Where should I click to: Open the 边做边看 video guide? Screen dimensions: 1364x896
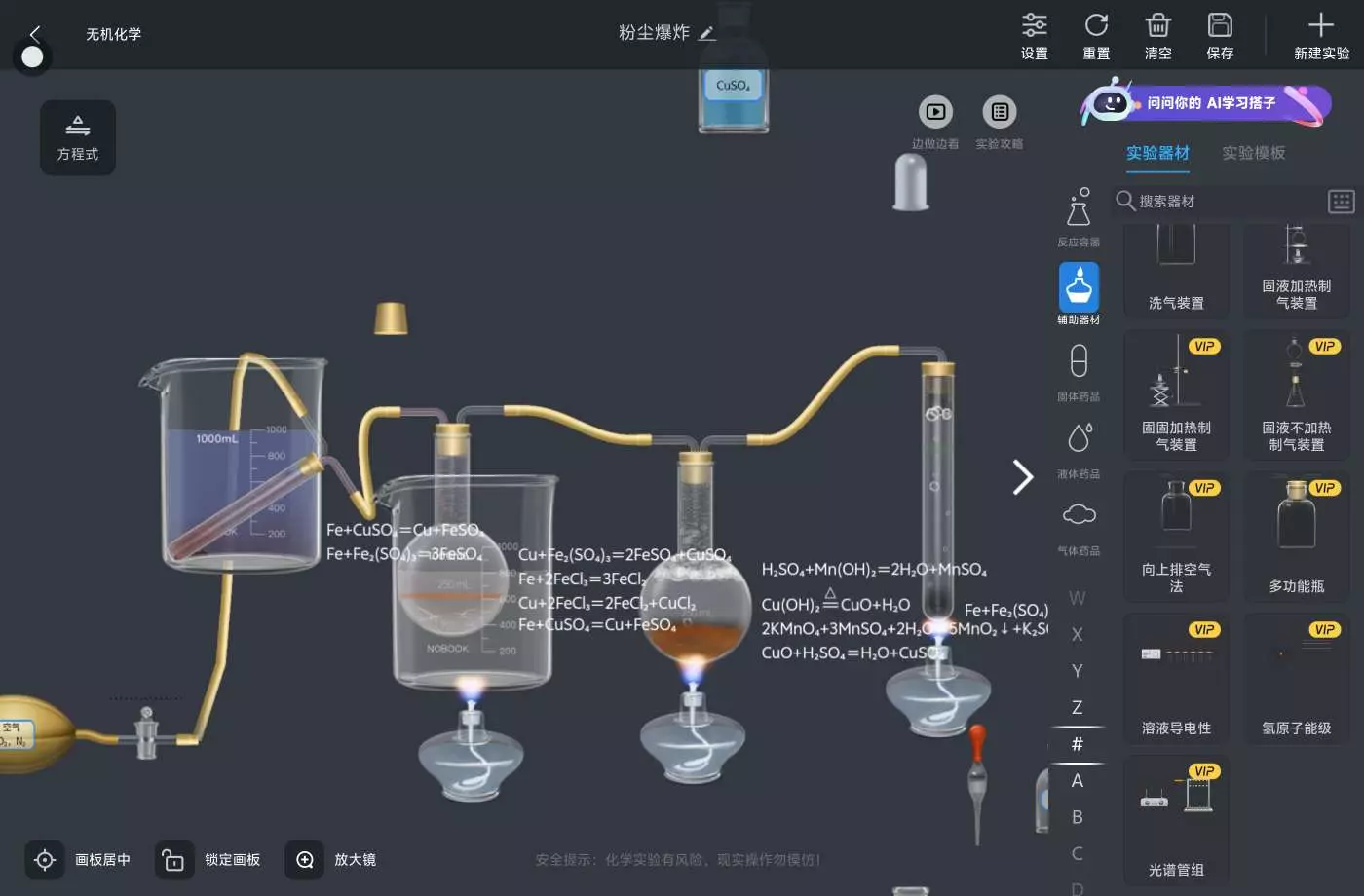tap(935, 123)
